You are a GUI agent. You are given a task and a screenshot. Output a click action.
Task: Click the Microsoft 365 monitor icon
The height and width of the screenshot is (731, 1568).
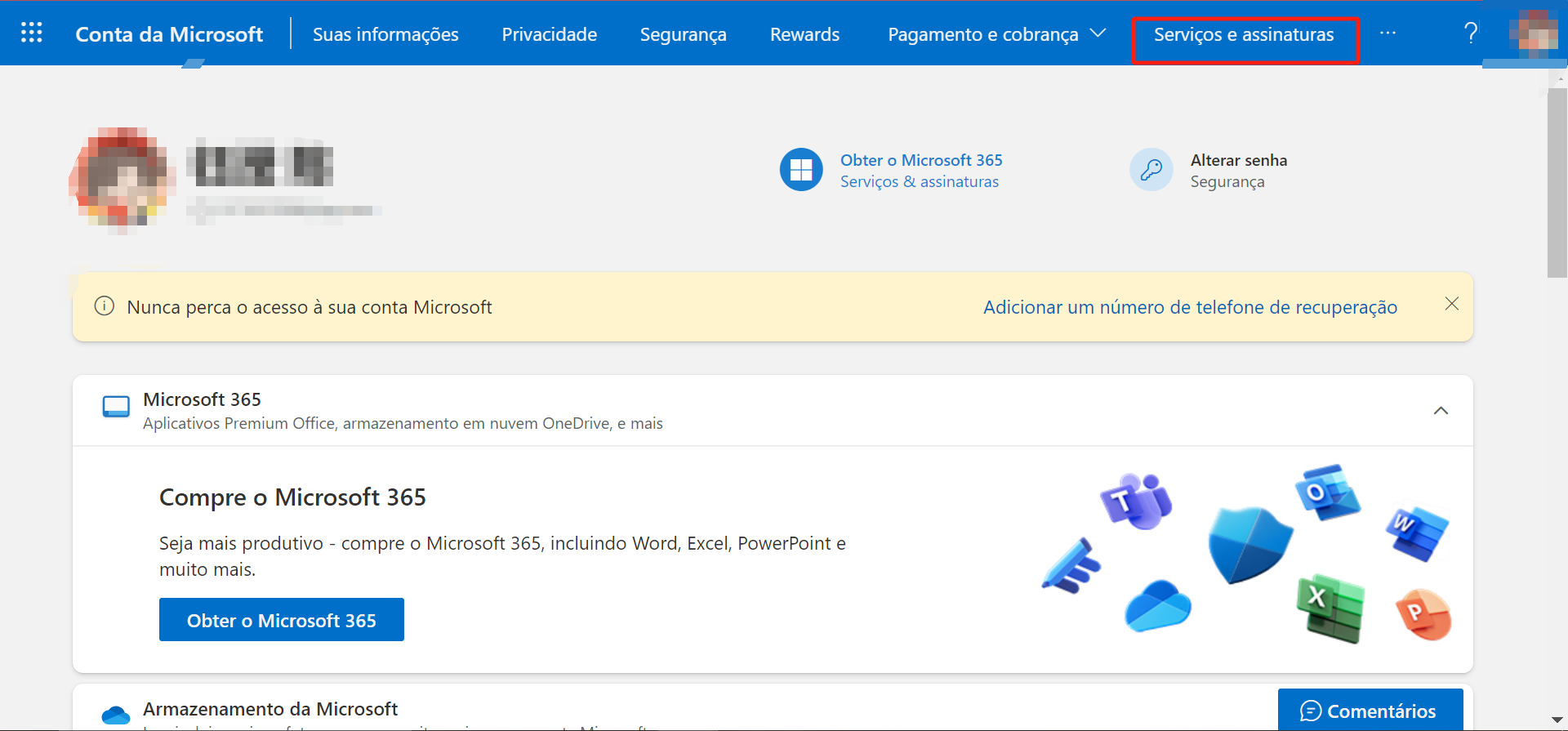pos(116,407)
